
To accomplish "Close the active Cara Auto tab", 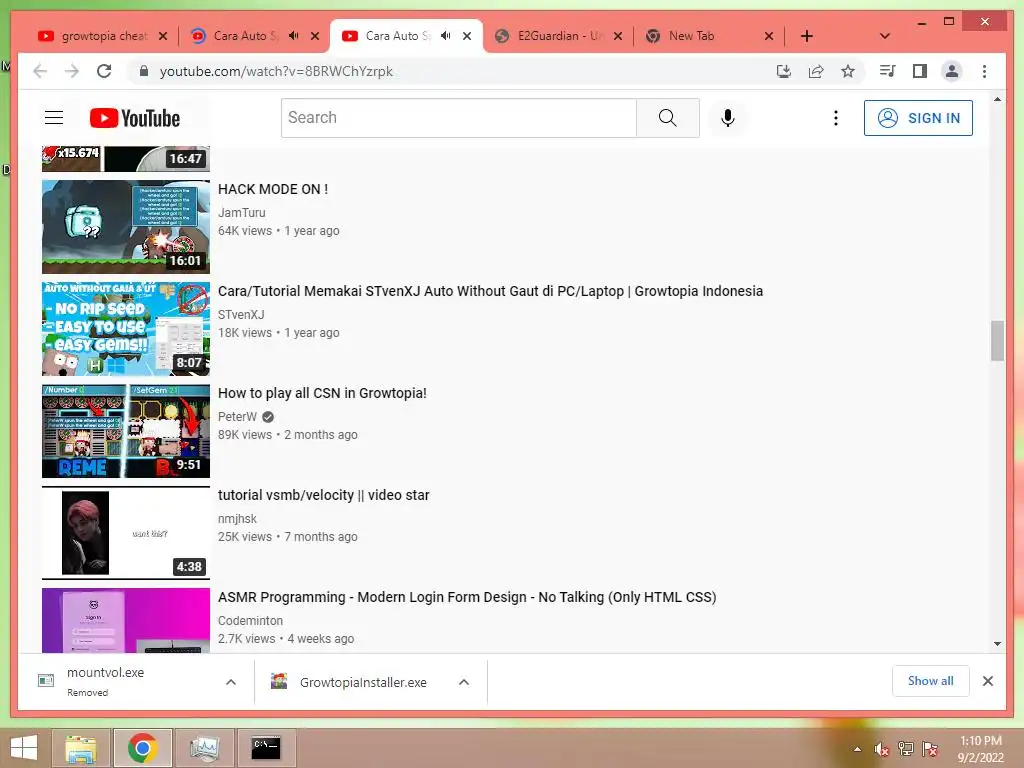I will coord(467,36).
